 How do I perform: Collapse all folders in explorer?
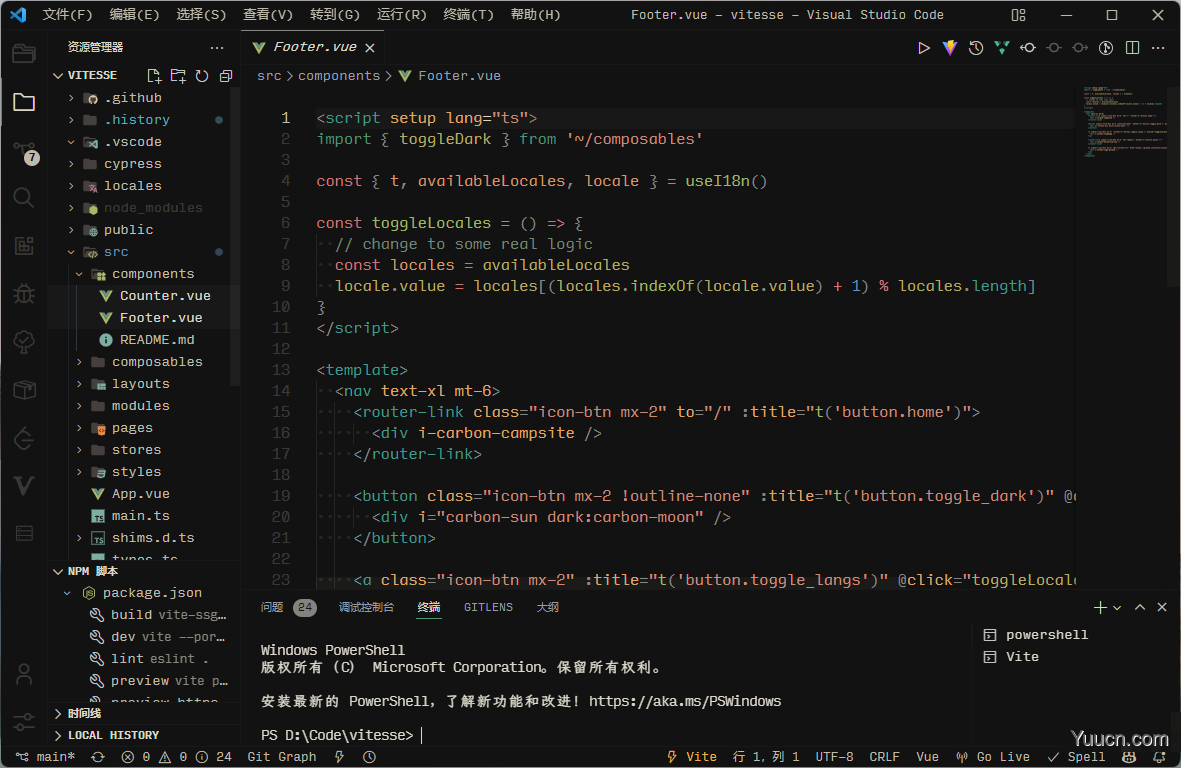pyautogui.click(x=225, y=75)
